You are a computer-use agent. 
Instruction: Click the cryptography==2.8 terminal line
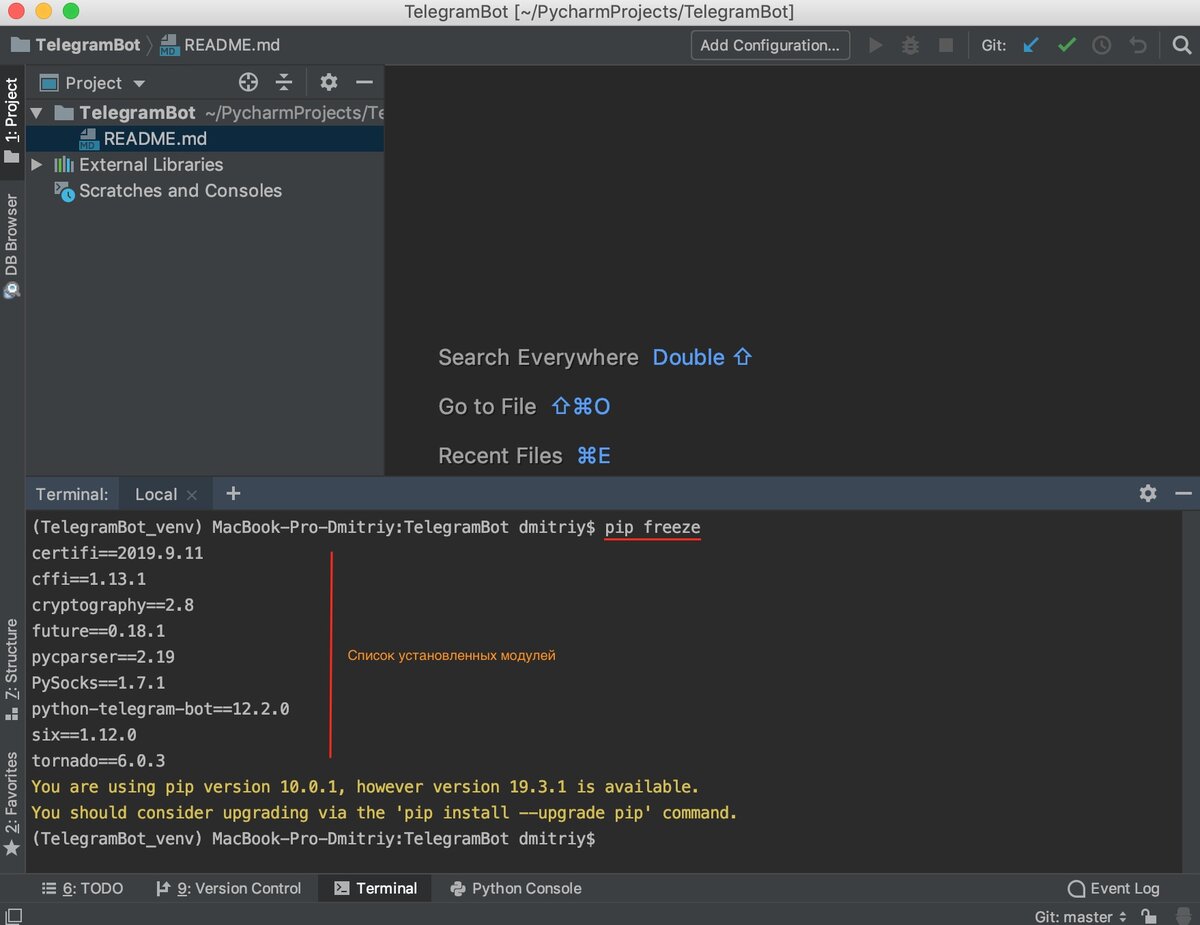pos(113,605)
